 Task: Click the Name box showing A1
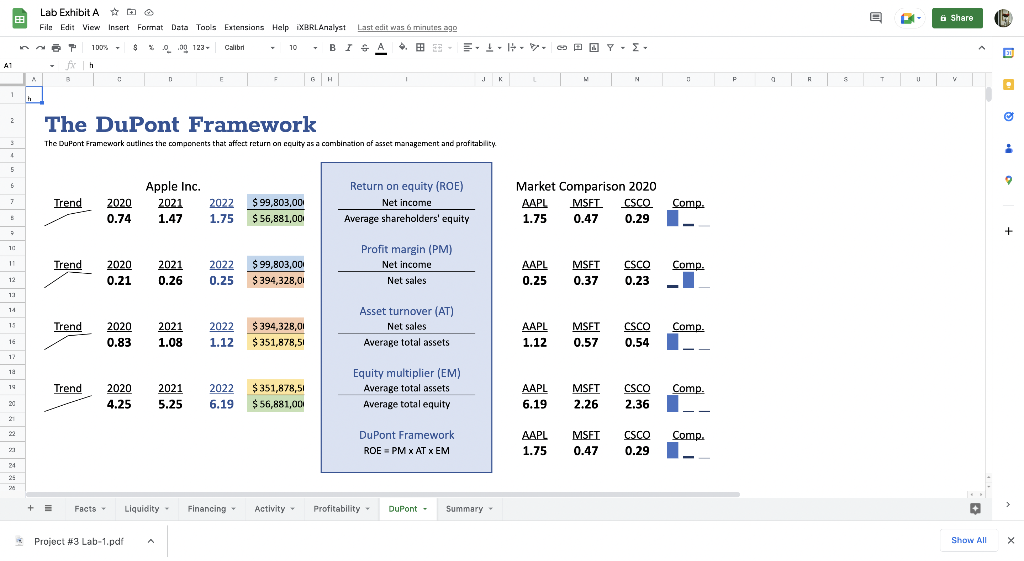point(29,65)
